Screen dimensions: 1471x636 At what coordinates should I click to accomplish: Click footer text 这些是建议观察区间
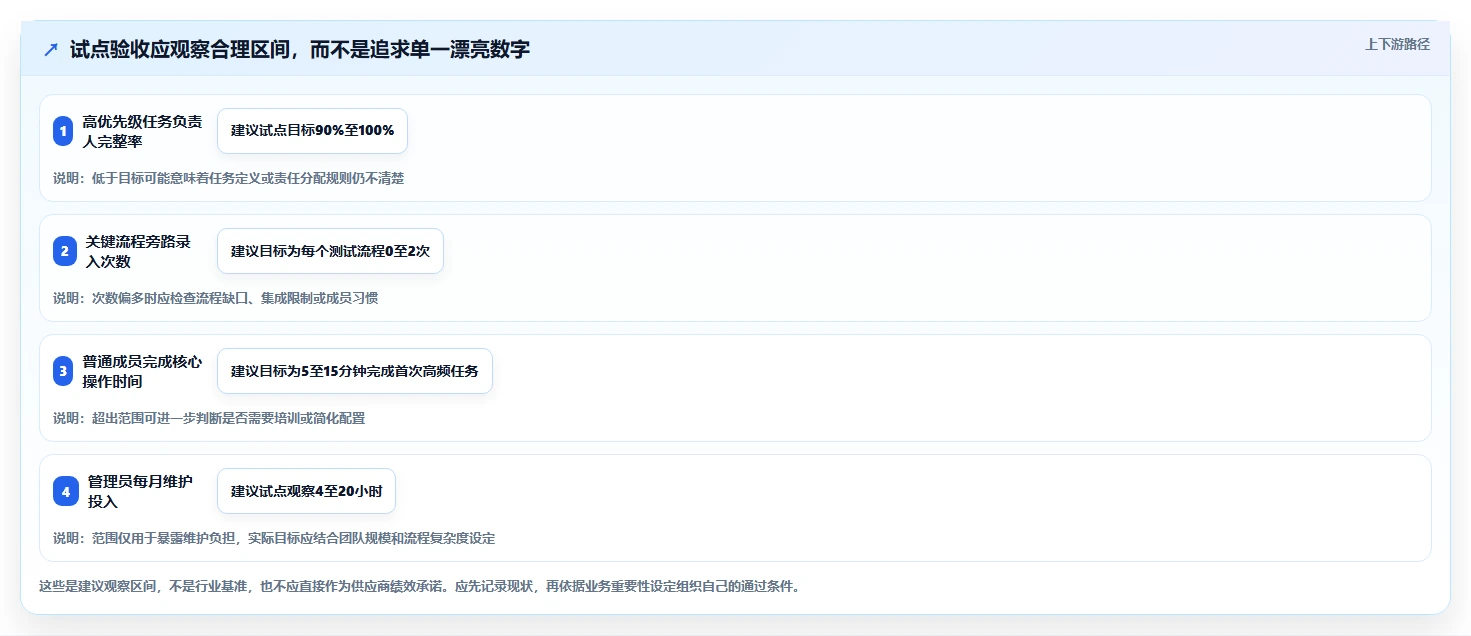tap(419, 586)
